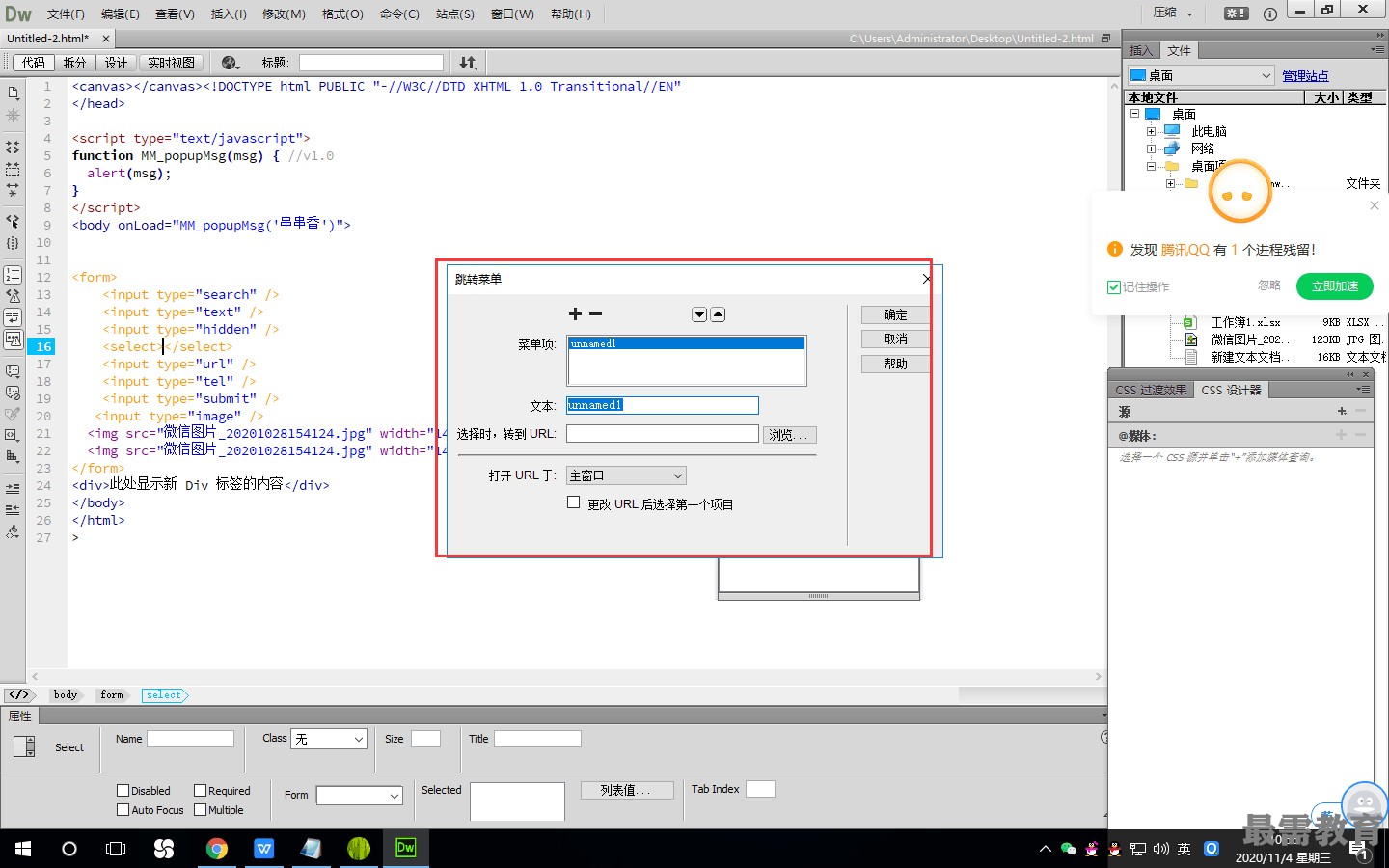Image resolution: width=1389 pixels, height=868 pixels.
Task: Click the 标题 title input field
Action: (371, 63)
